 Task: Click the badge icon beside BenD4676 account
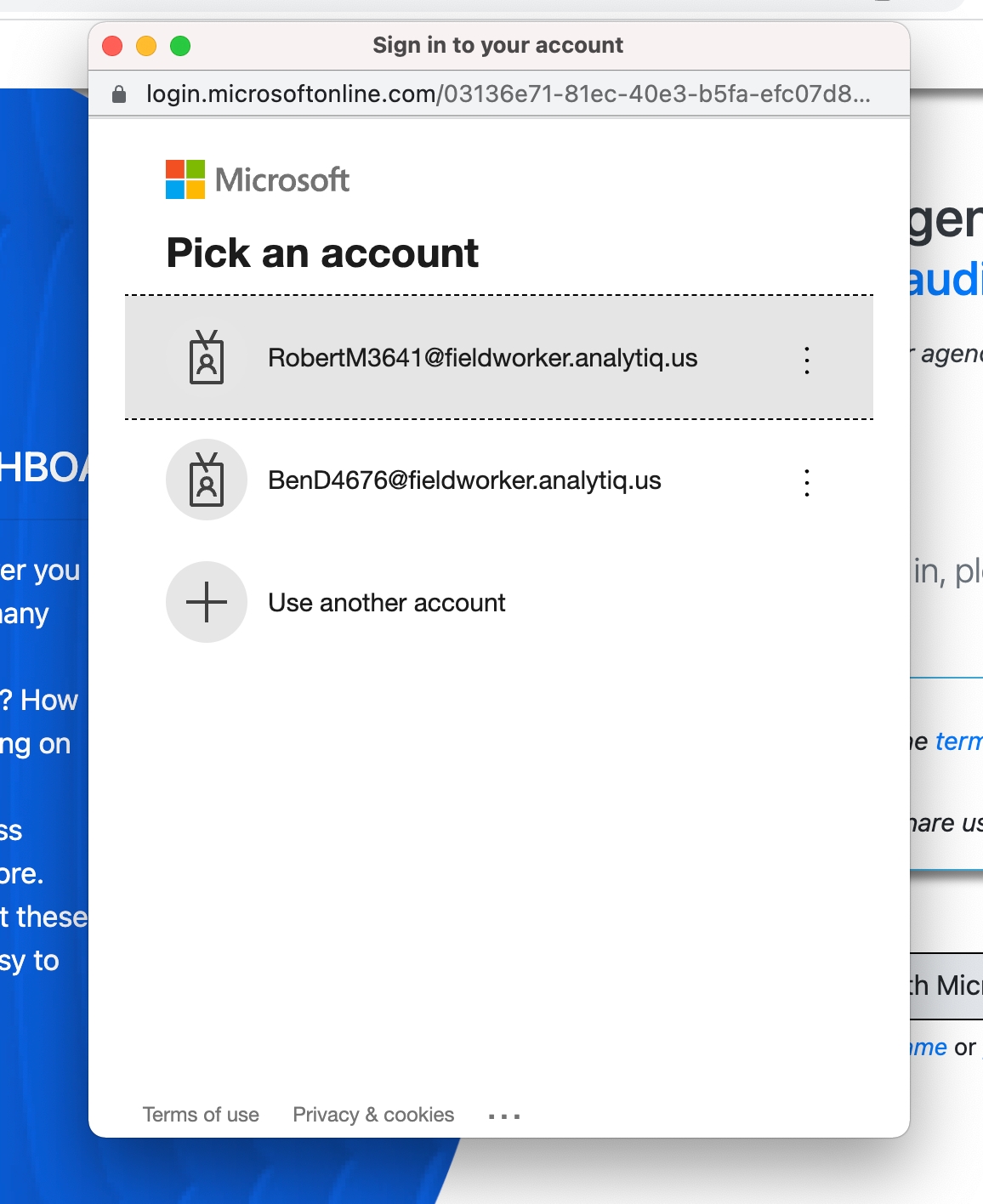point(207,480)
